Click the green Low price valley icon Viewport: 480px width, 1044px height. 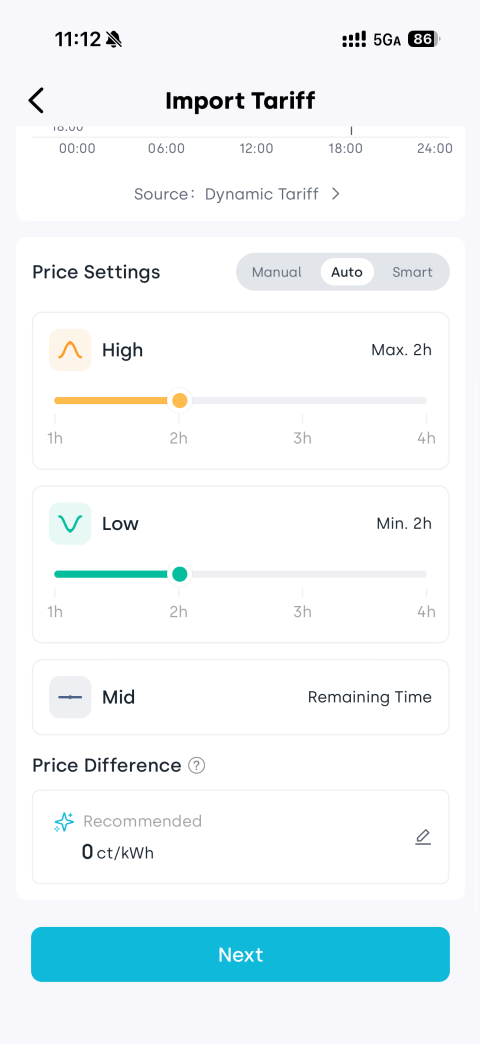pos(70,523)
